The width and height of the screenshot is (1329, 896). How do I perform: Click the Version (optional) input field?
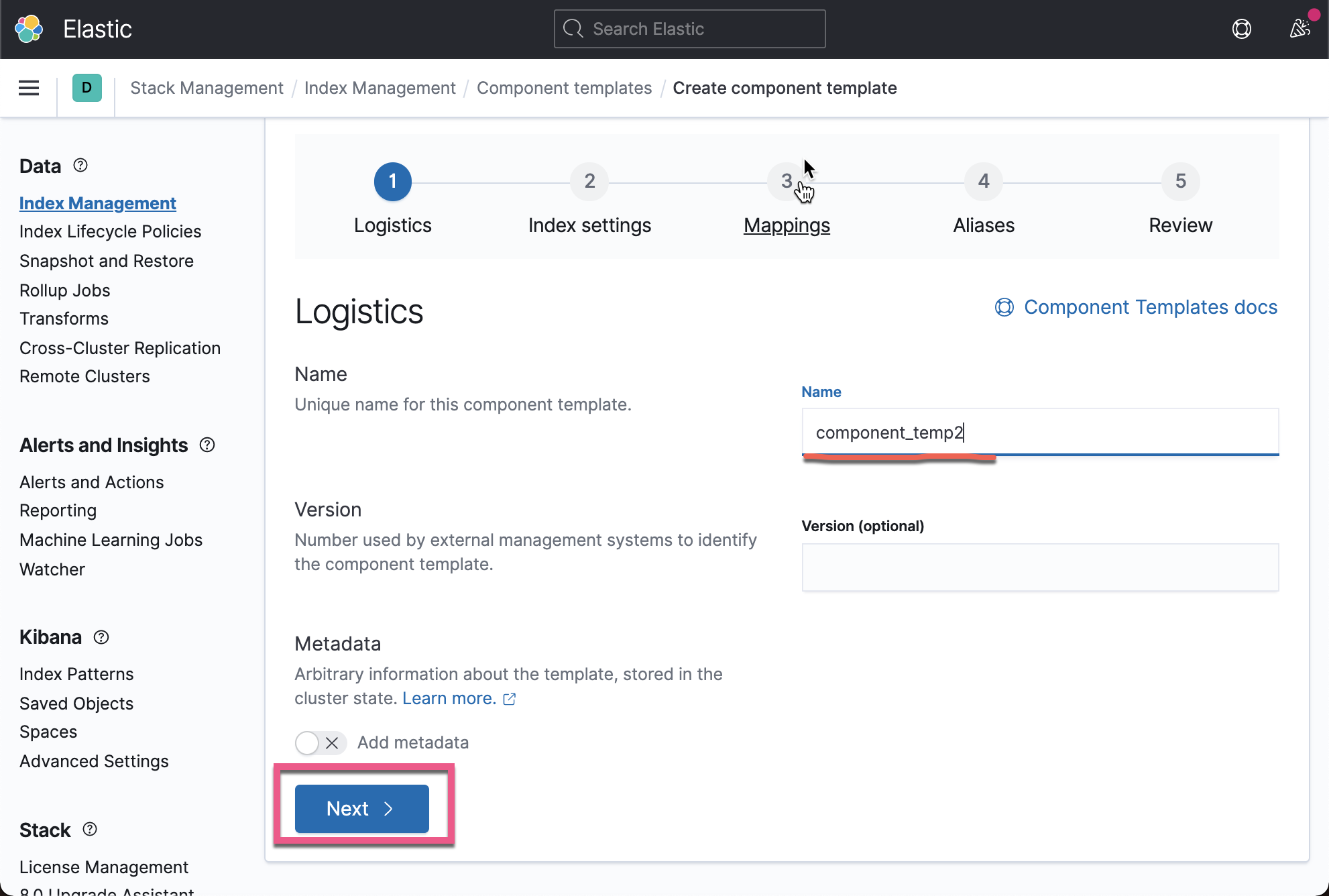point(1040,567)
